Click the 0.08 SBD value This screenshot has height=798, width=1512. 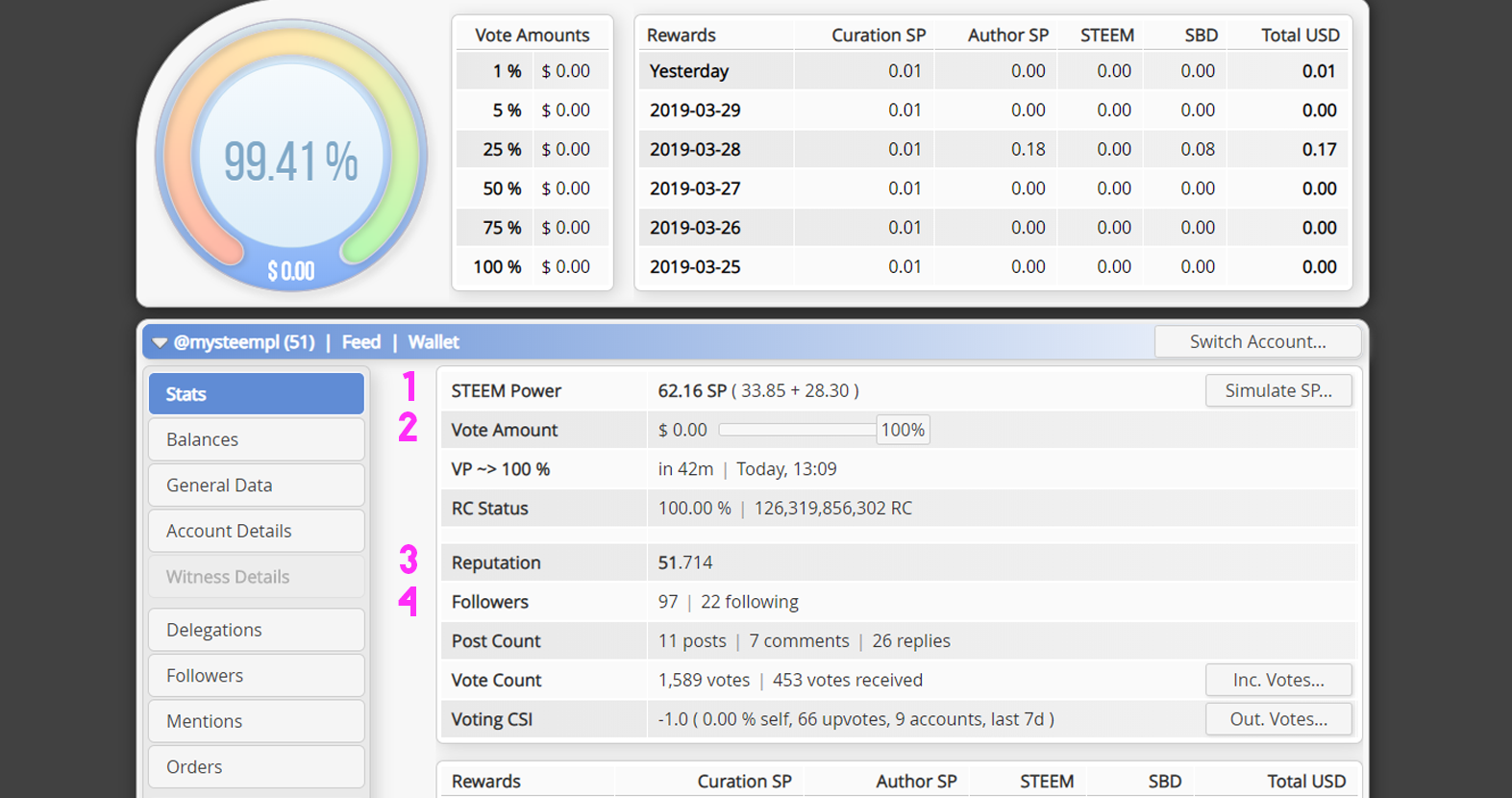tap(1198, 150)
